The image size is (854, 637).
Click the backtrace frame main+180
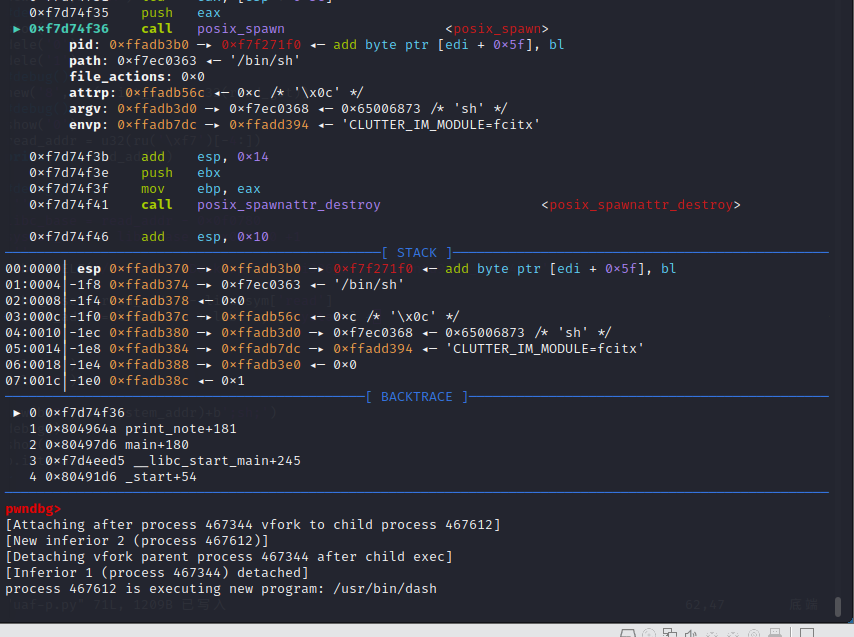point(109,445)
